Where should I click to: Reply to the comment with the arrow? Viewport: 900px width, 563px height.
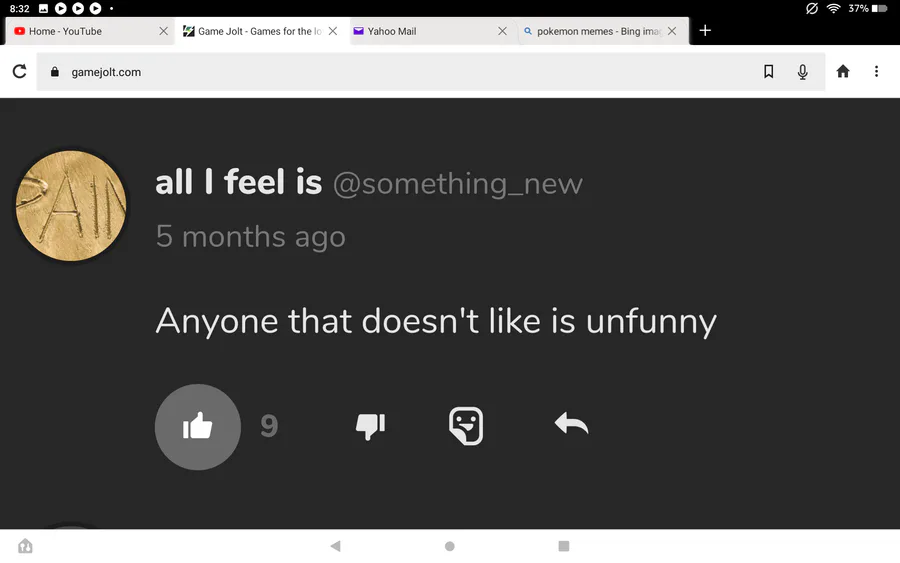571,424
